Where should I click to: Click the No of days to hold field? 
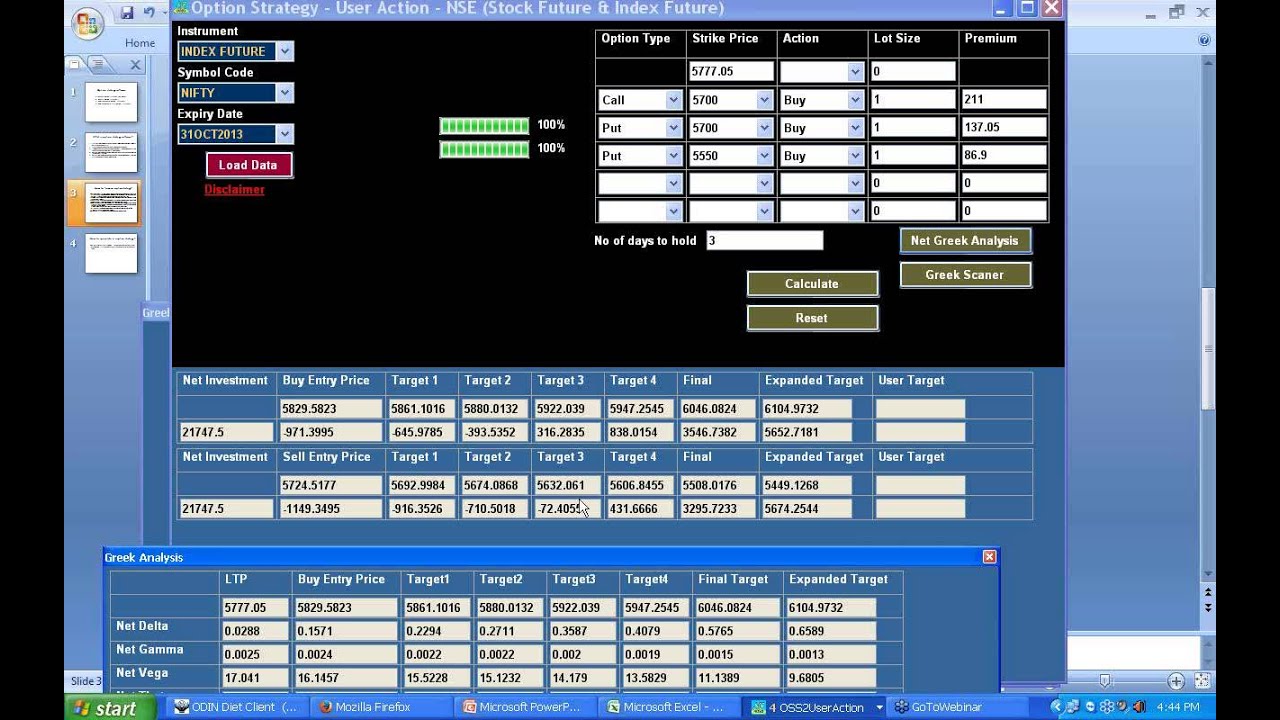764,241
